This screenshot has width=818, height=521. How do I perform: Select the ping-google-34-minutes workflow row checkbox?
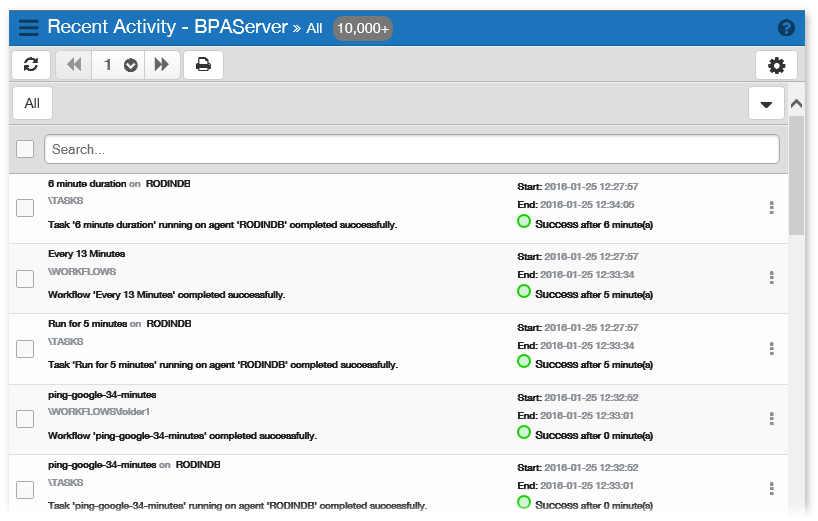click(25, 419)
